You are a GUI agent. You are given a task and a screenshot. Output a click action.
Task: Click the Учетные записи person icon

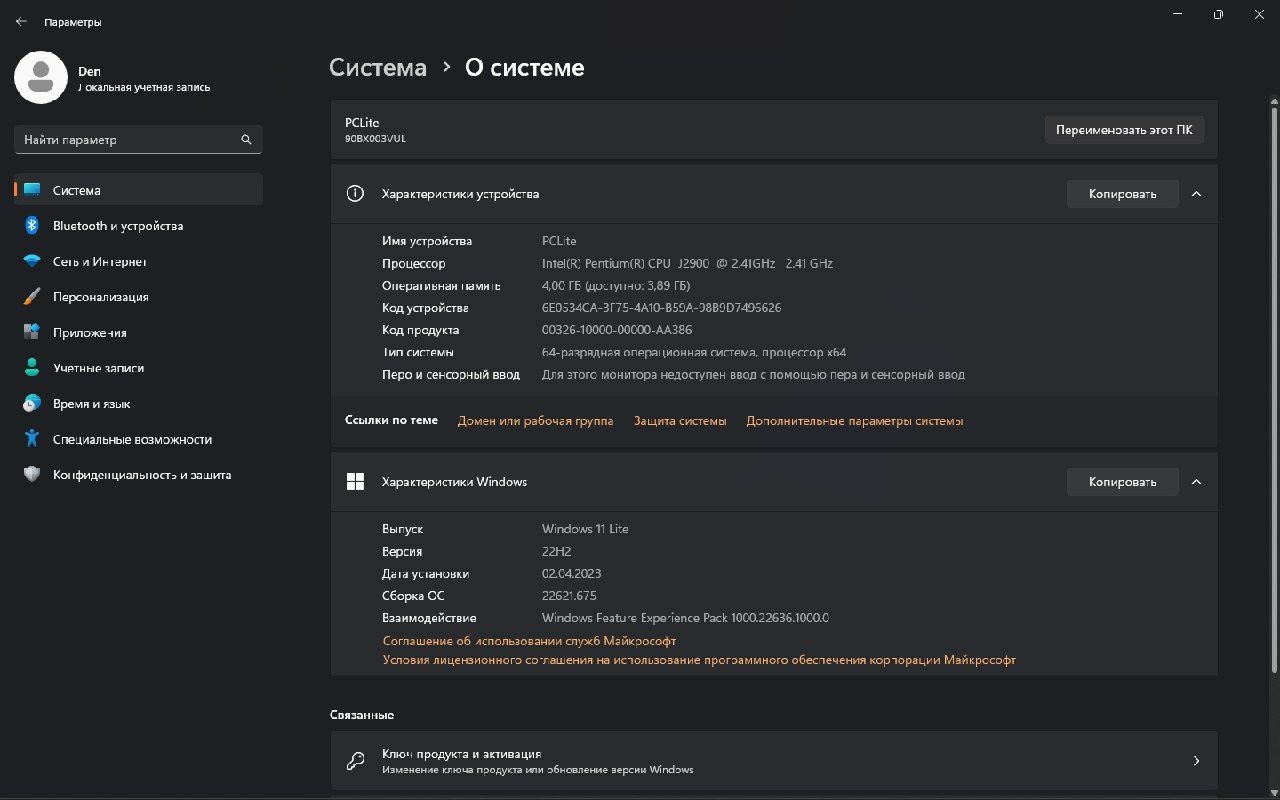32,368
